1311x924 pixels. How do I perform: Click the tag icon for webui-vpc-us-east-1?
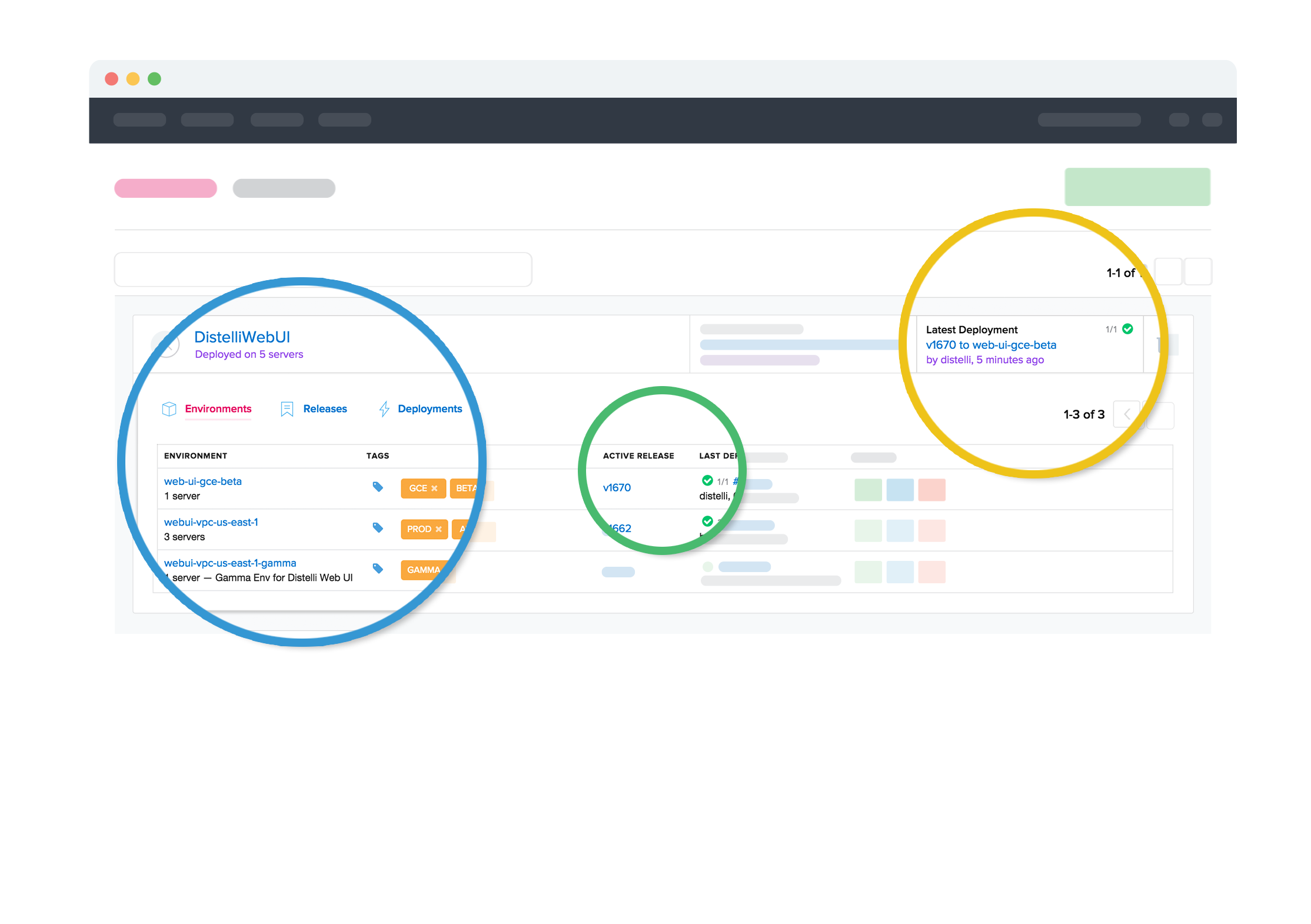pos(378,528)
